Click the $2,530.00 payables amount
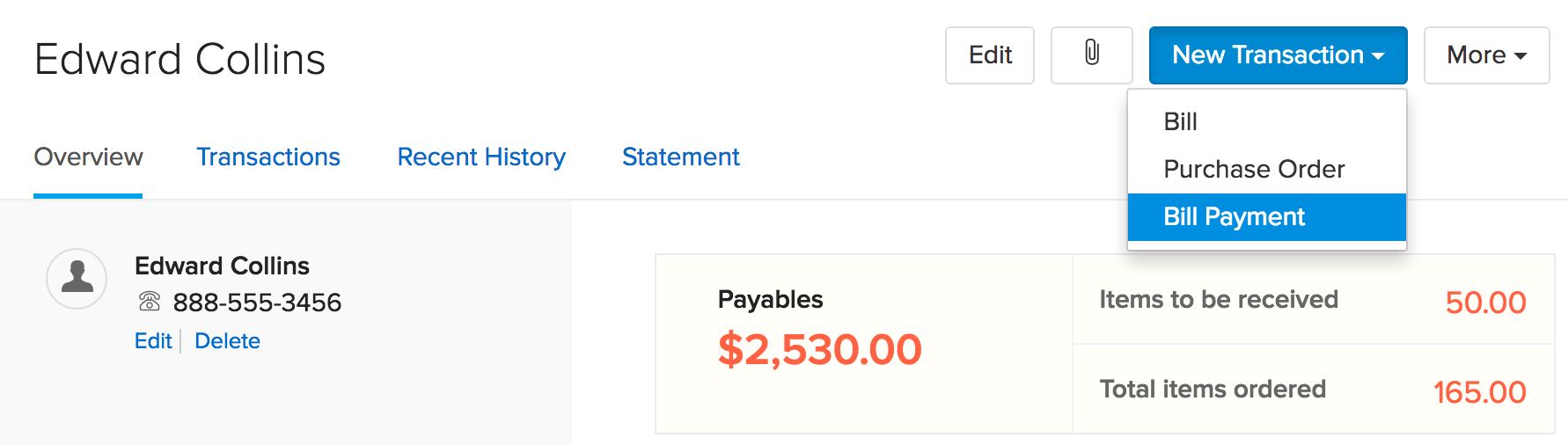The width and height of the screenshot is (1568, 445). click(x=819, y=349)
